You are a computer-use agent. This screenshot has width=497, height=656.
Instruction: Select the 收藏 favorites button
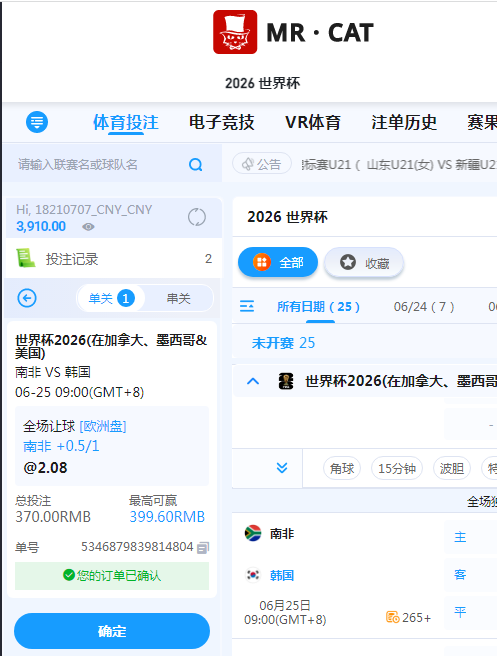[364, 263]
